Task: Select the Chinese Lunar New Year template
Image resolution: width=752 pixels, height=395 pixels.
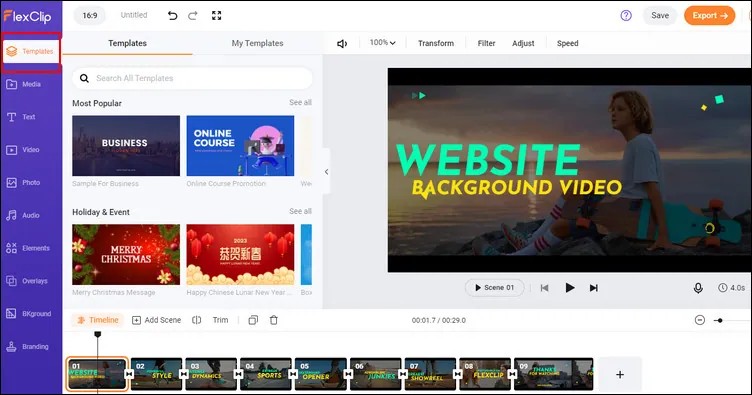Action: pyautogui.click(x=240, y=255)
